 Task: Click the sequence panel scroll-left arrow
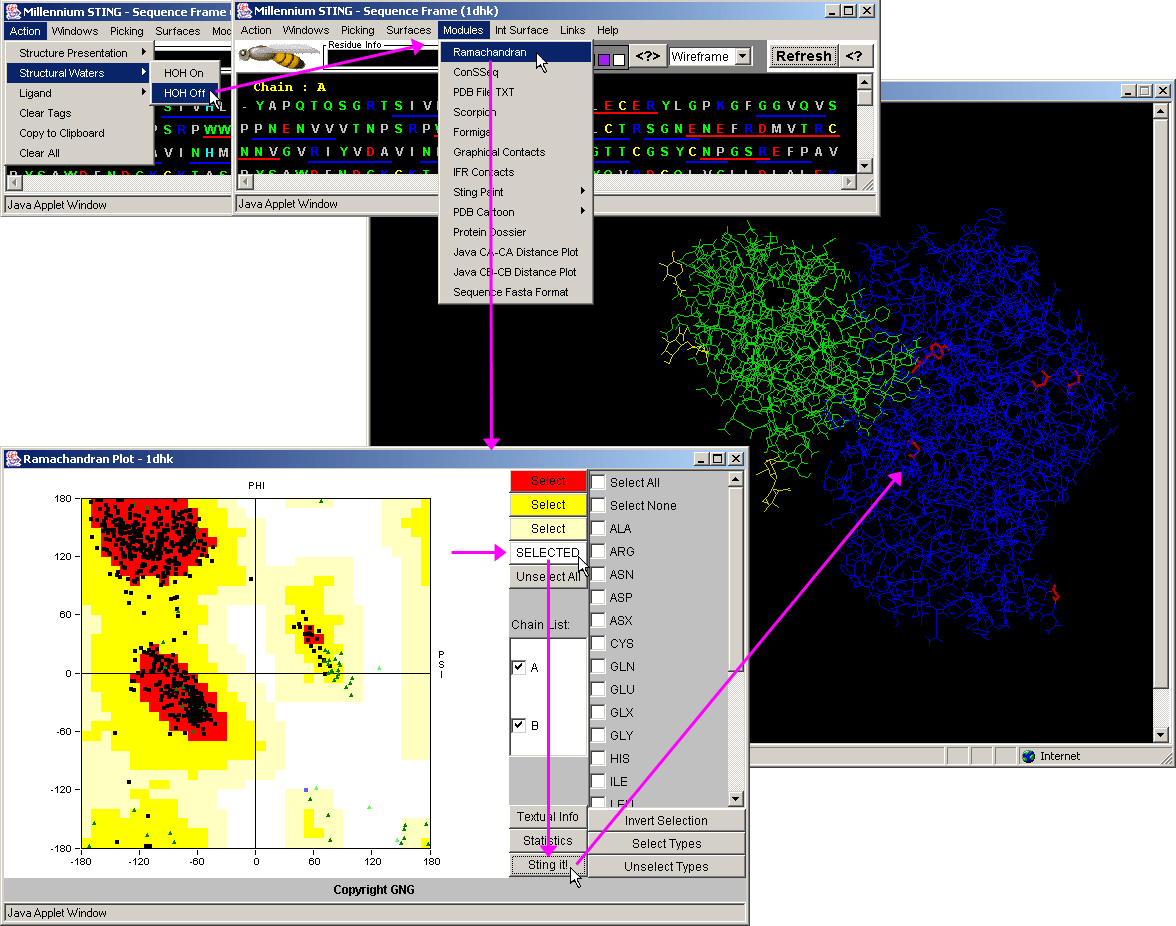pyautogui.click(x=244, y=181)
